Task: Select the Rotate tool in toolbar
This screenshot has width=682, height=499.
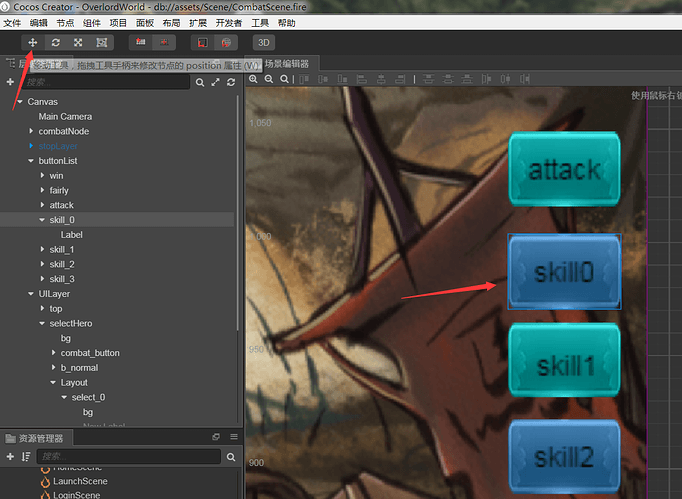Action: click(56, 42)
